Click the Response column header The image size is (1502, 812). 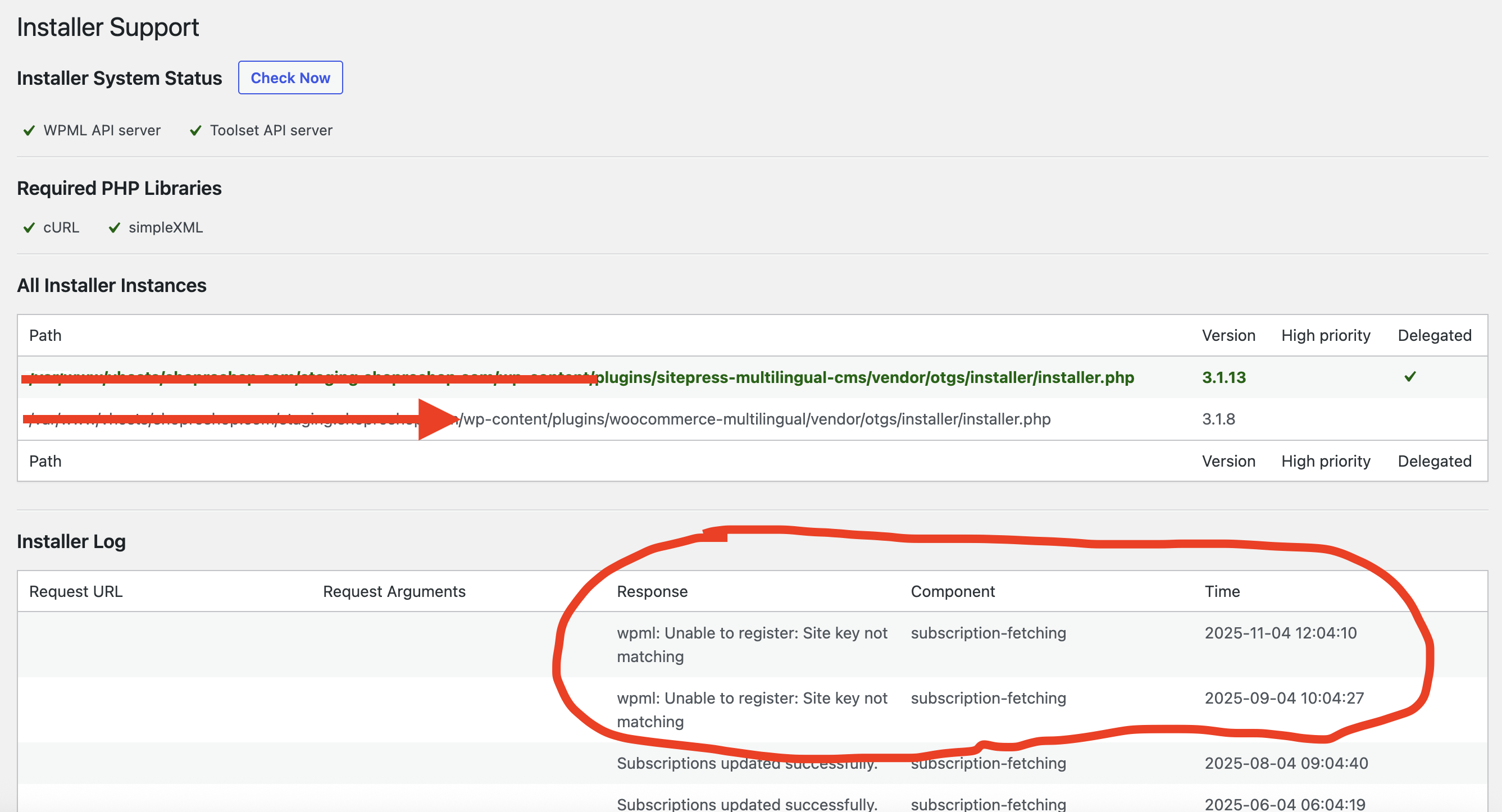652,592
